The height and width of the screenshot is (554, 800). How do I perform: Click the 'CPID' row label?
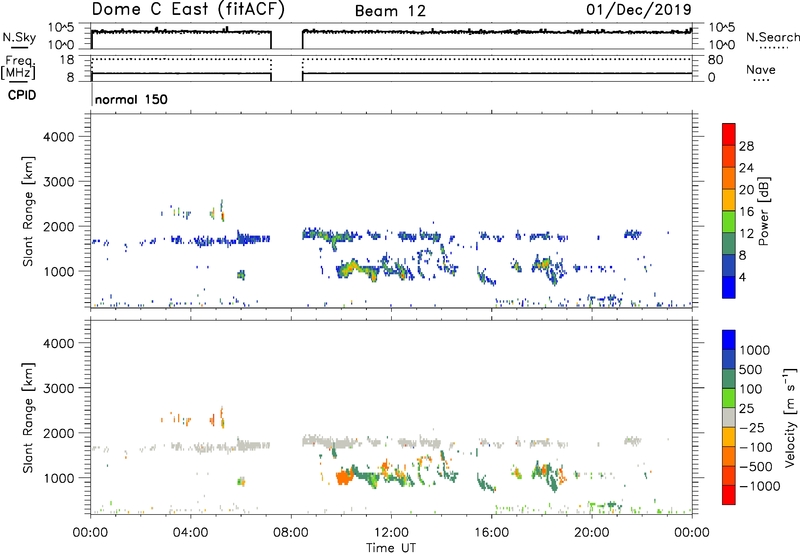pyautogui.click(x=22, y=95)
